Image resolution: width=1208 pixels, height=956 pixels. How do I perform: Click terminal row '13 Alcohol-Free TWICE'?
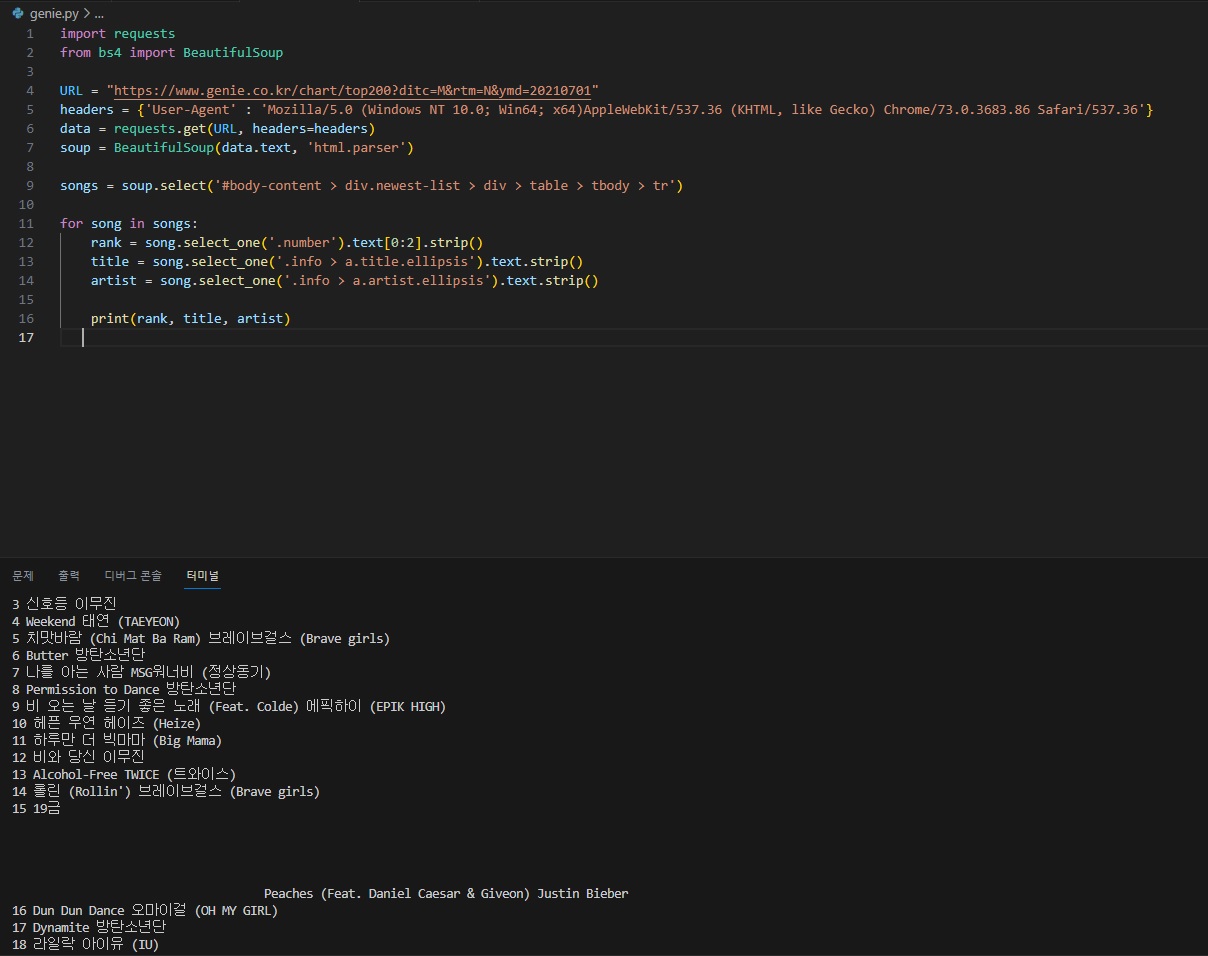[124, 774]
